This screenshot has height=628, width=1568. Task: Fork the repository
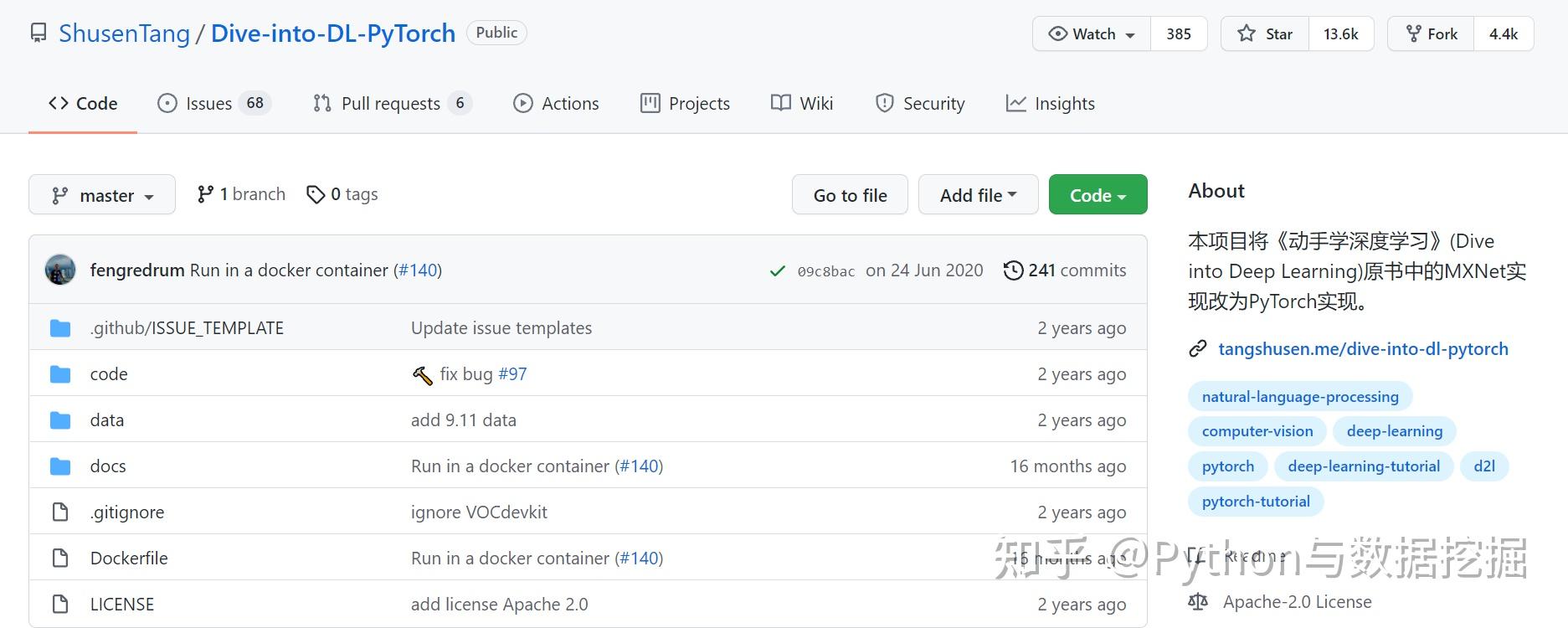tap(1431, 34)
